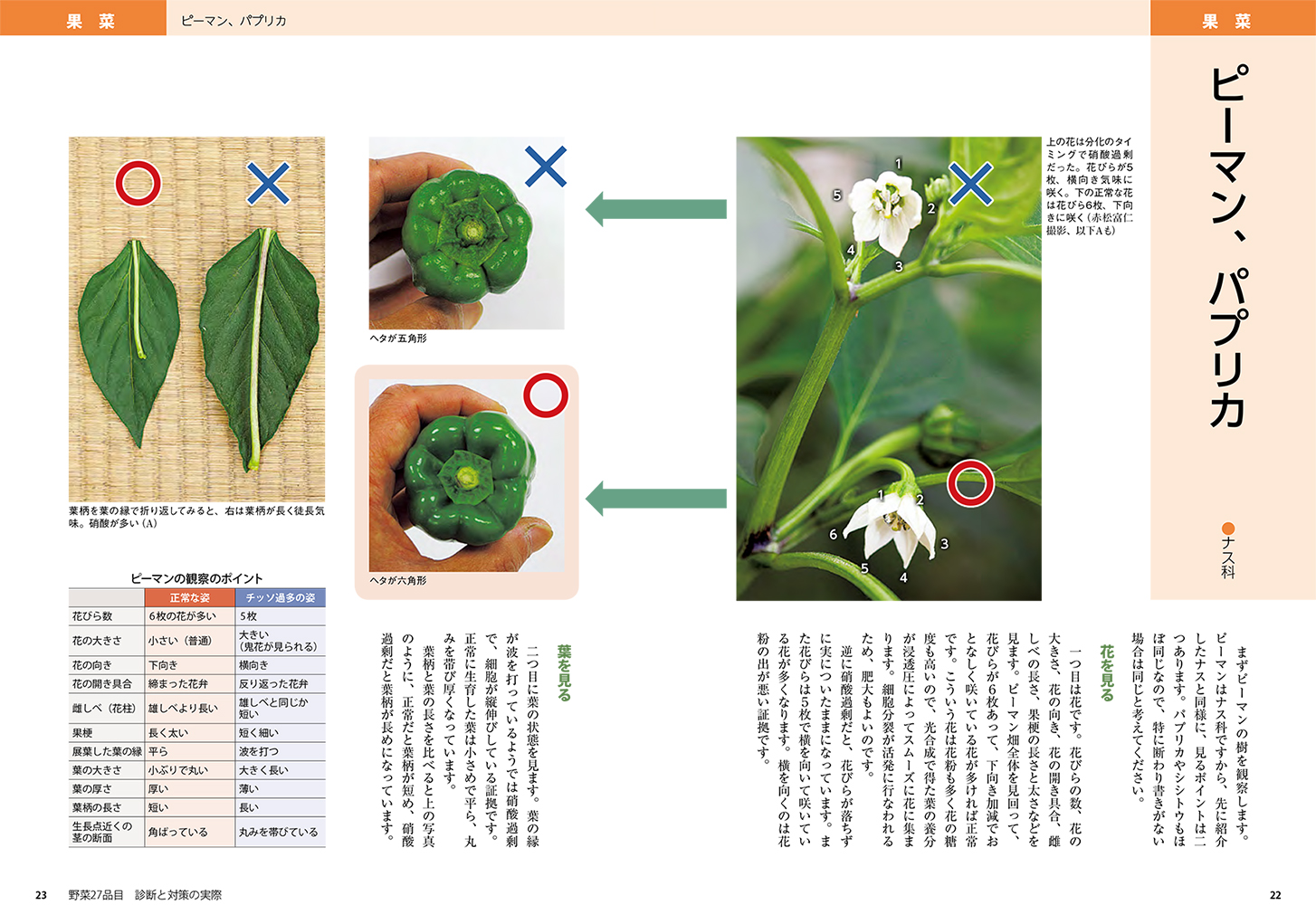Click page number 22 in the footer
Screen dimensions: 1316x905
point(1275,895)
